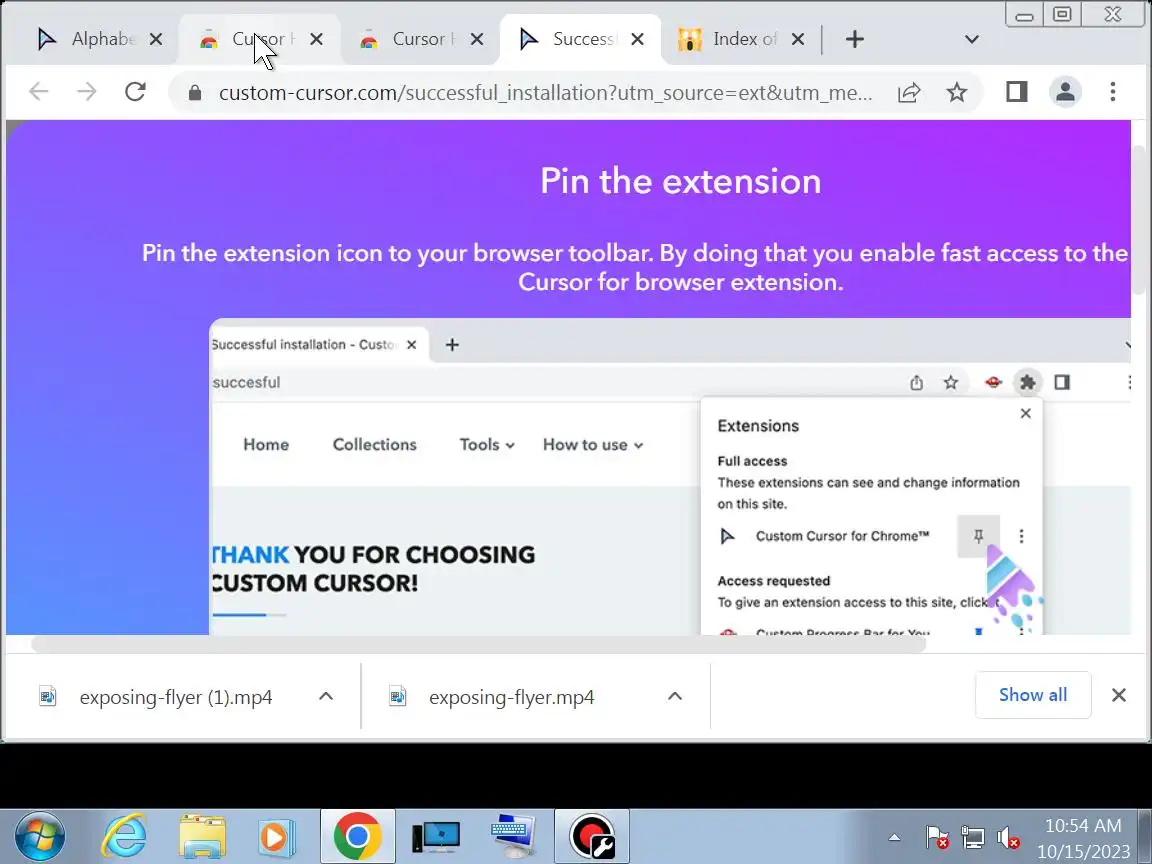The height and width of the screenshot is (864, 1152).
Task: Open Windows Media Player from taskbar
Action: click(276, 836)
